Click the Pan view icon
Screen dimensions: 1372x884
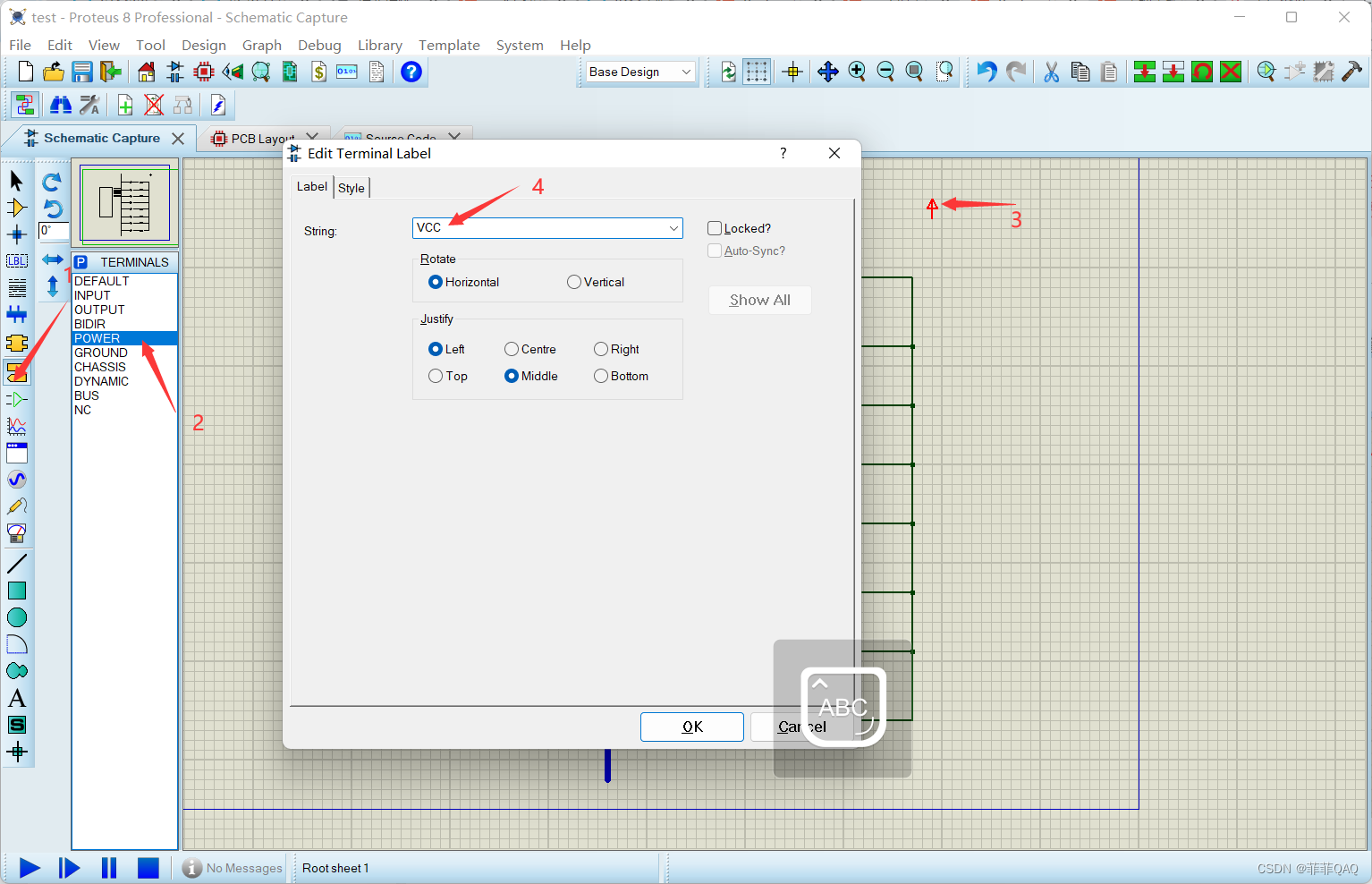tap(828, 72)
